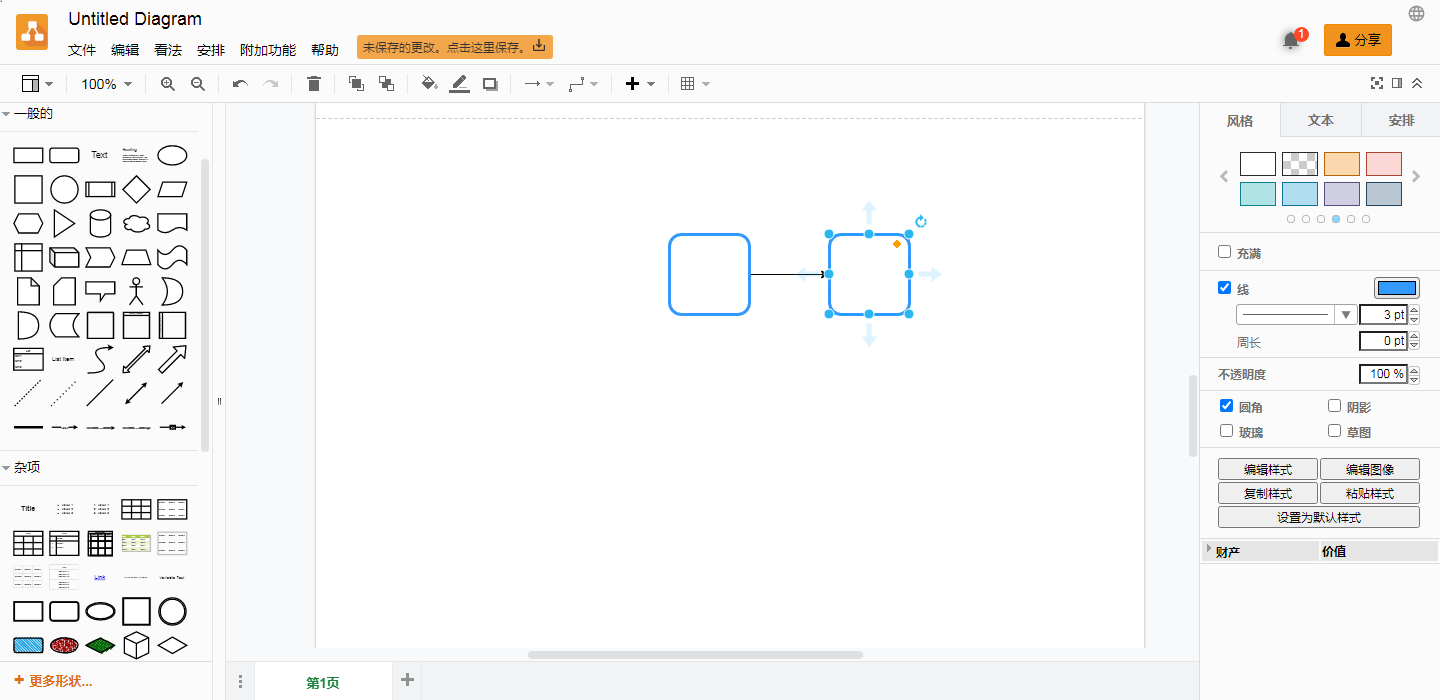Open 更多形状 more shapes link
Image resolution: width=1440 pixels, height=700 pixels.
click(x=53, y=681)
